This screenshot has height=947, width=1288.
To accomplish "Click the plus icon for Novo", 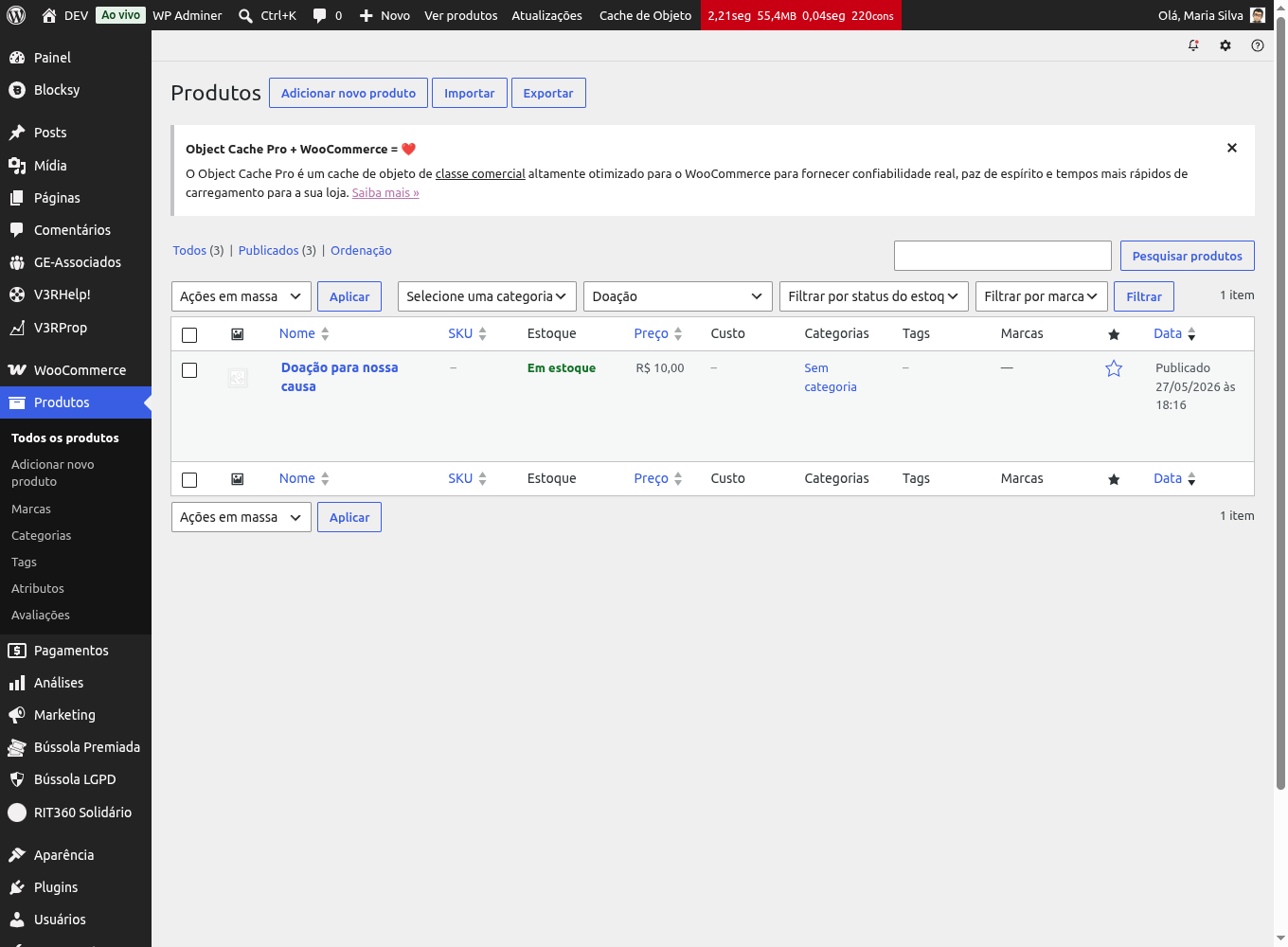I will [x=367, y=15].
